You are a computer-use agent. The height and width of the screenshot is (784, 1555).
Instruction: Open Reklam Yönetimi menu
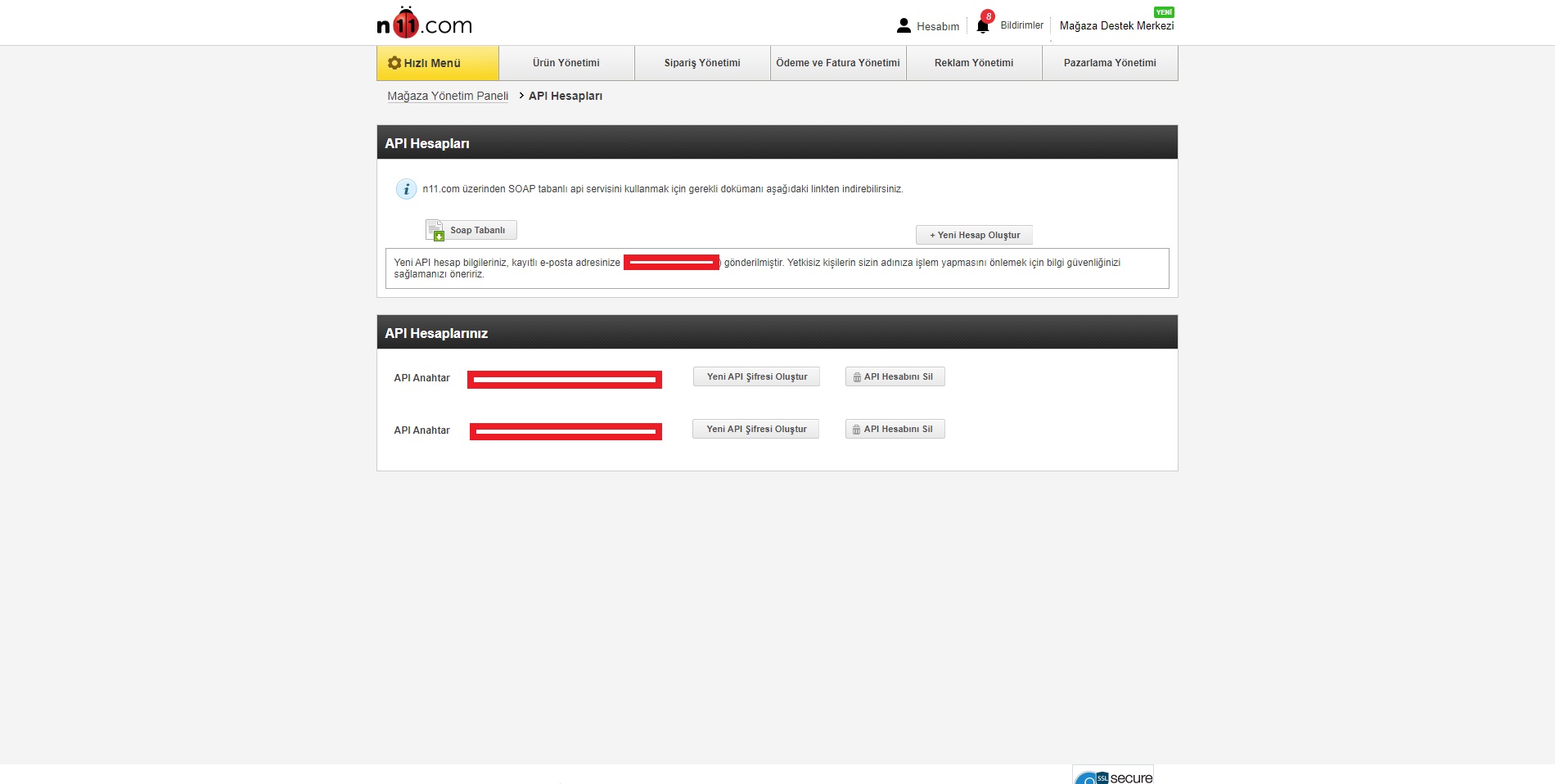pyautogui.click(x=974, y=63)
